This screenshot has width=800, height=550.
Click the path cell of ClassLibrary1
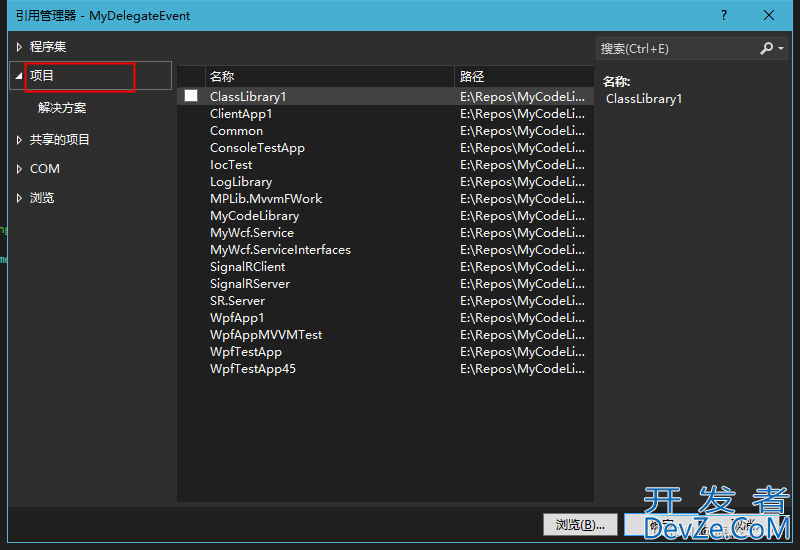click(x=522, y=96)
